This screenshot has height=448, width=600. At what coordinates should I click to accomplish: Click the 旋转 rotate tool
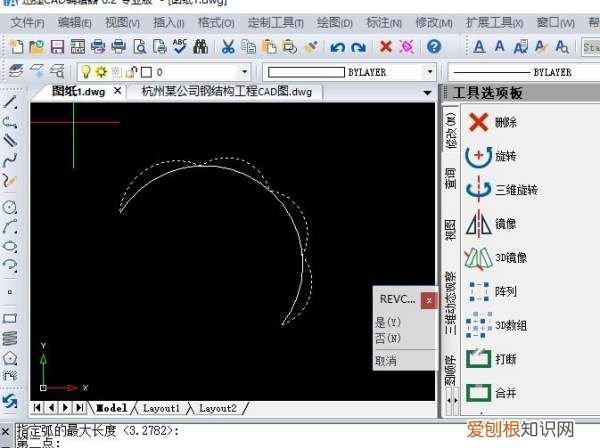(x=491, y=156)
